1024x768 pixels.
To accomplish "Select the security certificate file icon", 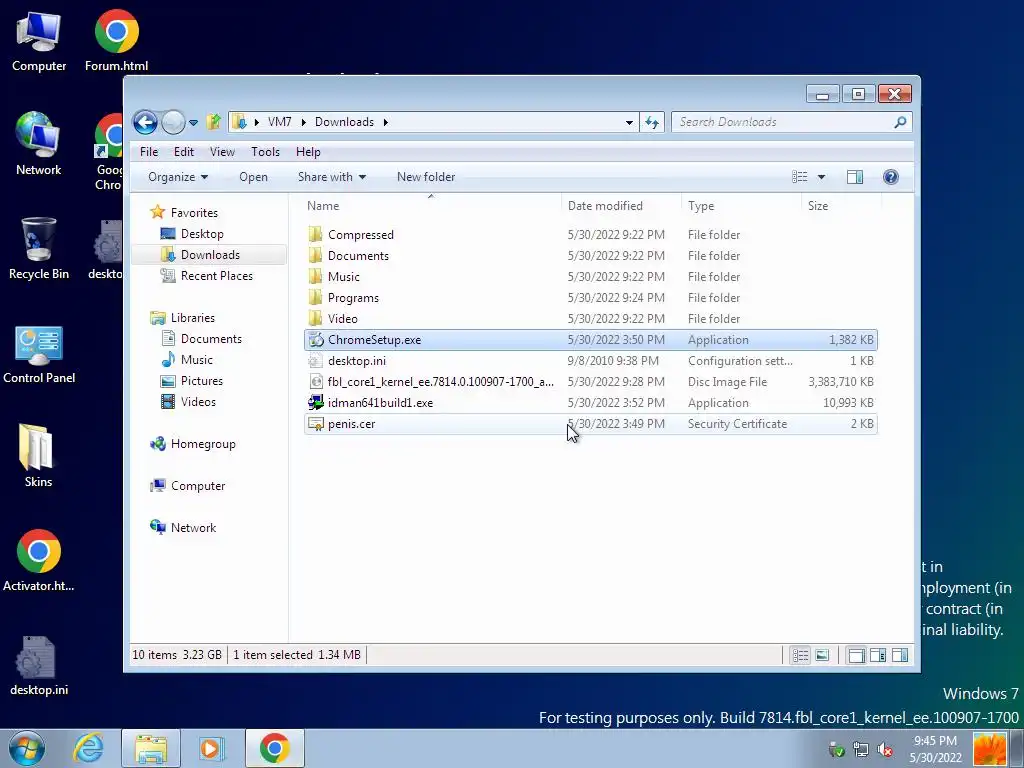I will [315, 424].
